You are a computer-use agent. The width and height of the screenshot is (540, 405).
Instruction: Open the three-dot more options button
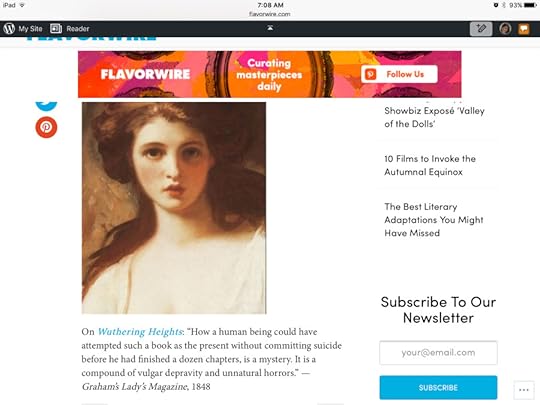point(523,390)
